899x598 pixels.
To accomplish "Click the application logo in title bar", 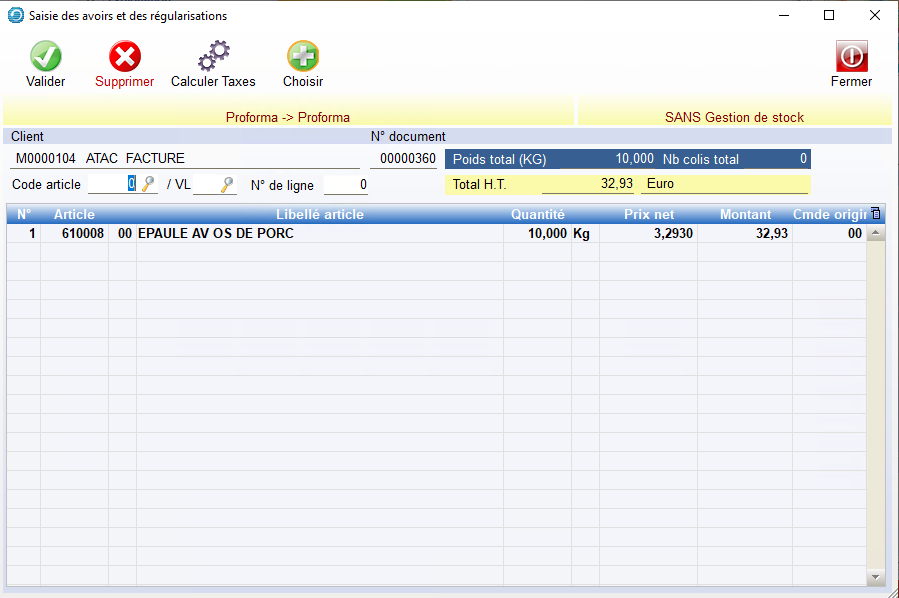I will (16, 16).
